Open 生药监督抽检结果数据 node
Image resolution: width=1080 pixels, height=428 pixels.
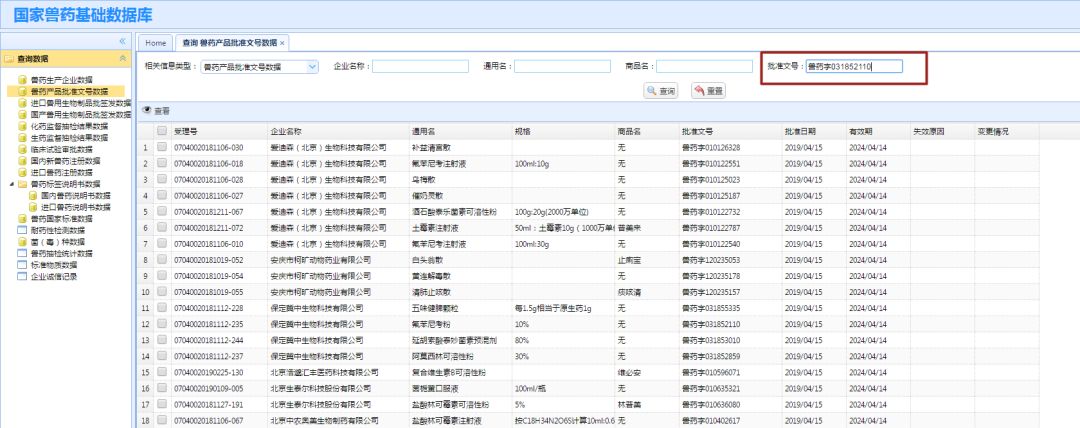69,138
